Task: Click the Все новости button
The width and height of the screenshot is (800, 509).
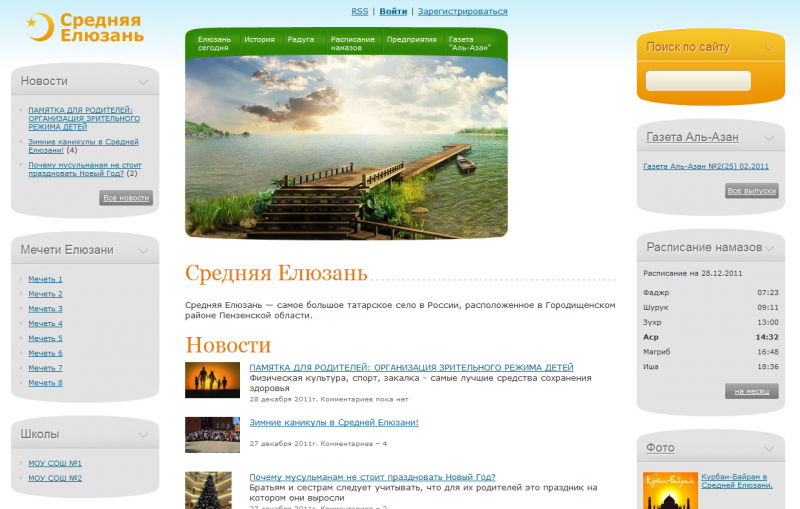Action: pos(126,198)
